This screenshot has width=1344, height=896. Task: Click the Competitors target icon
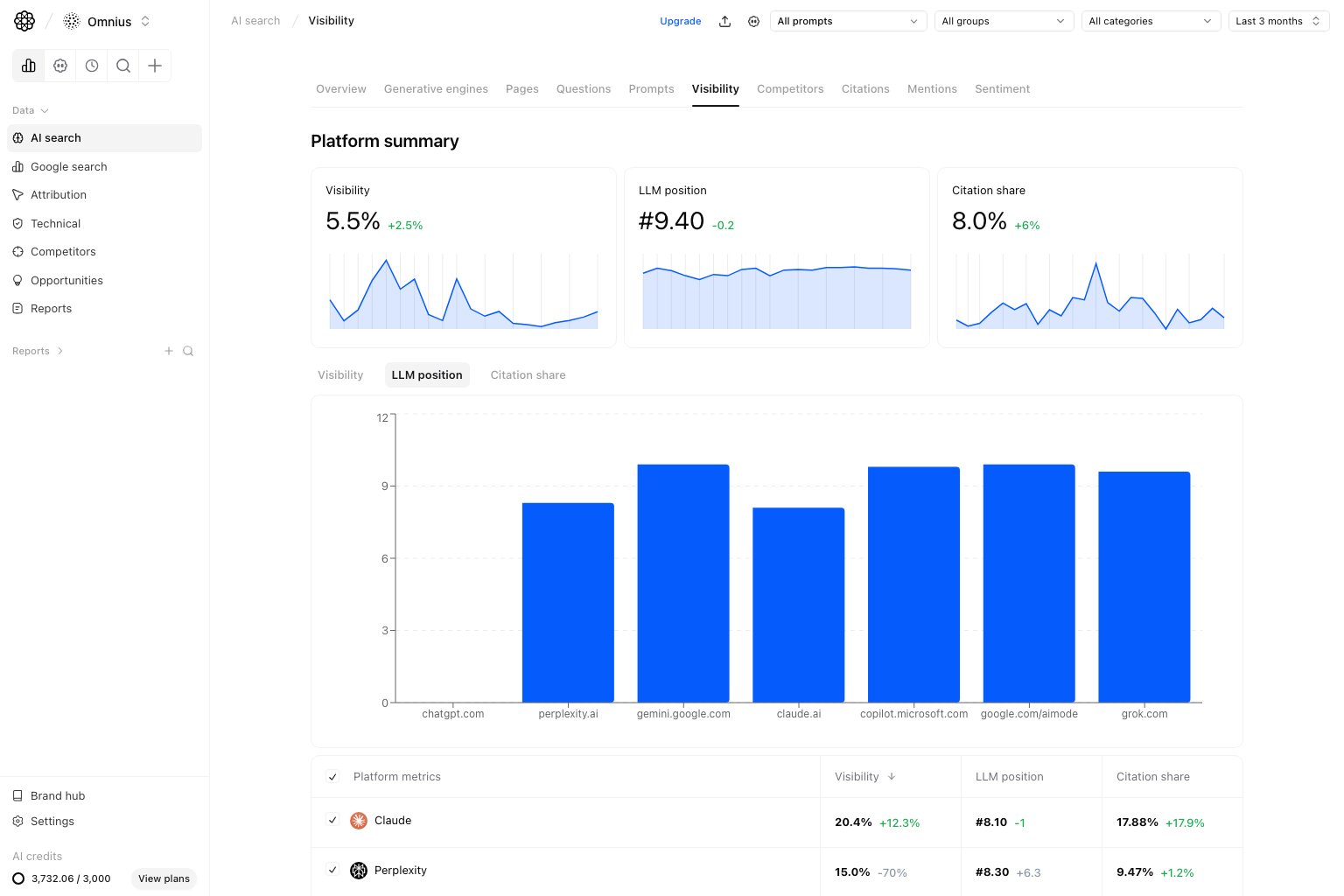[17, 252]
